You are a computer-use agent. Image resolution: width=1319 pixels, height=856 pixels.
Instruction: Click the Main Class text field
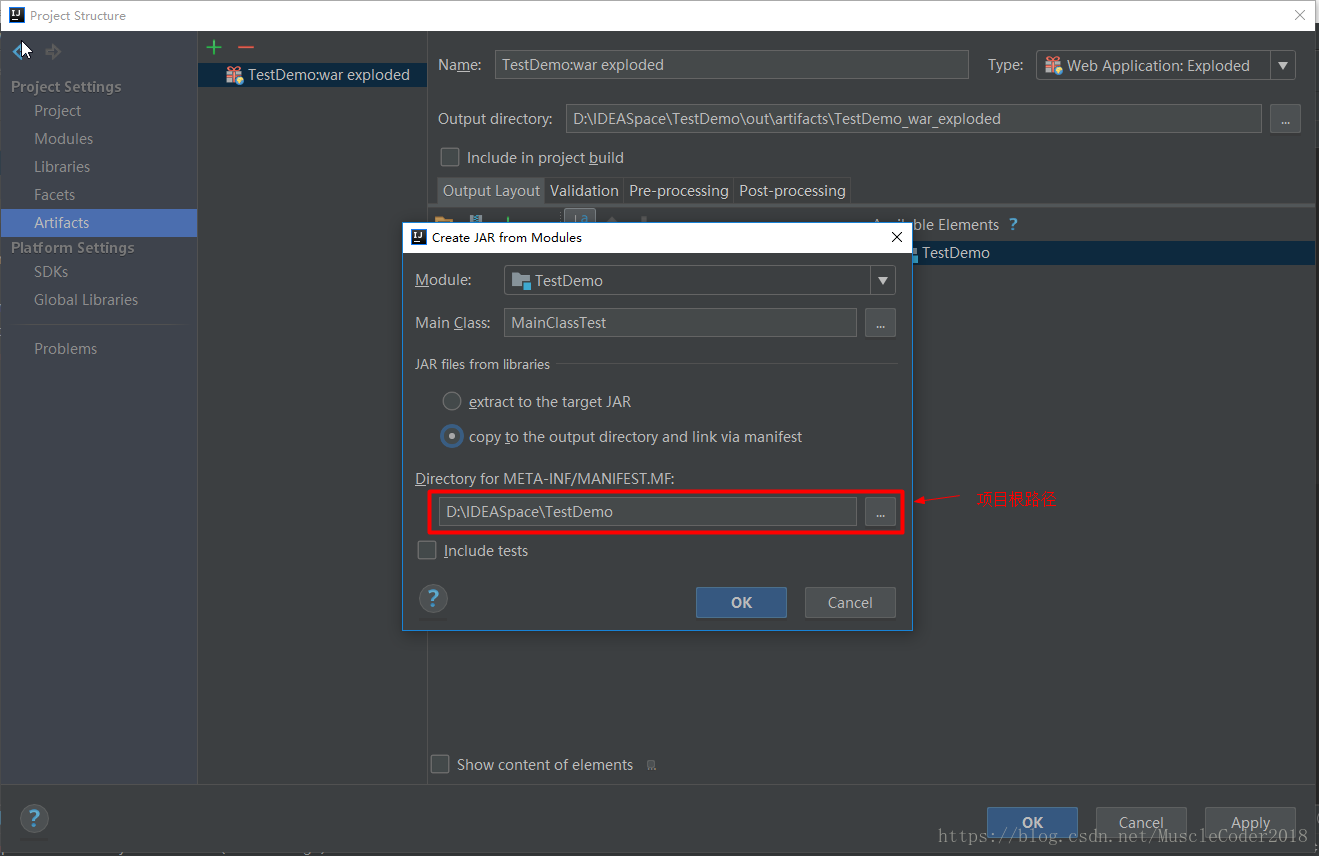point(680,323)
